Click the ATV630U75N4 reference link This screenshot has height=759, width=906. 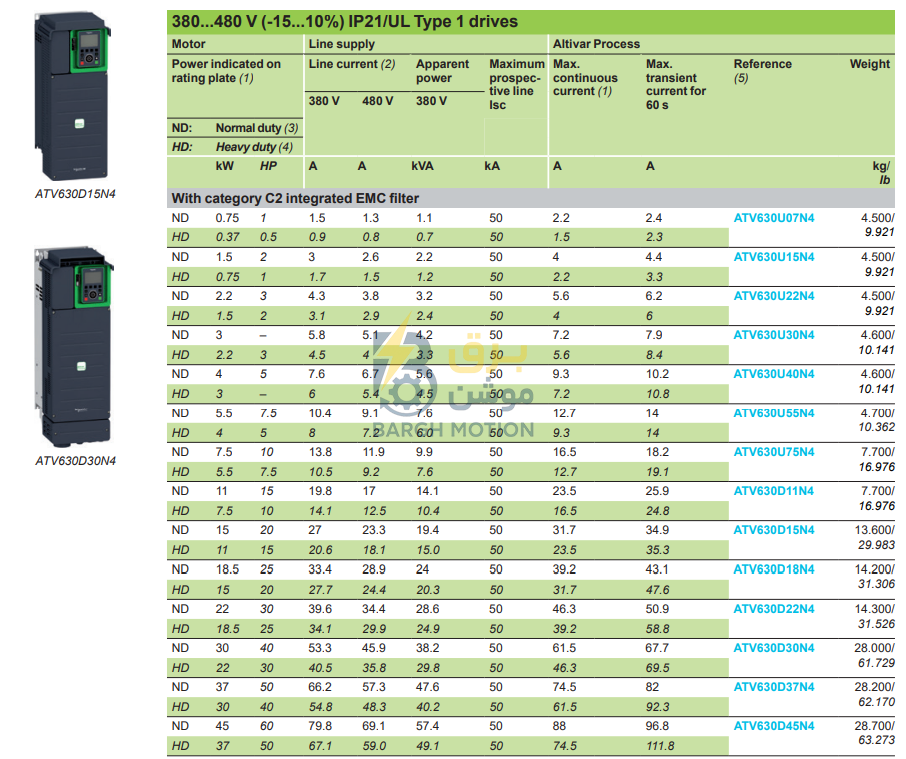point(774,452)
